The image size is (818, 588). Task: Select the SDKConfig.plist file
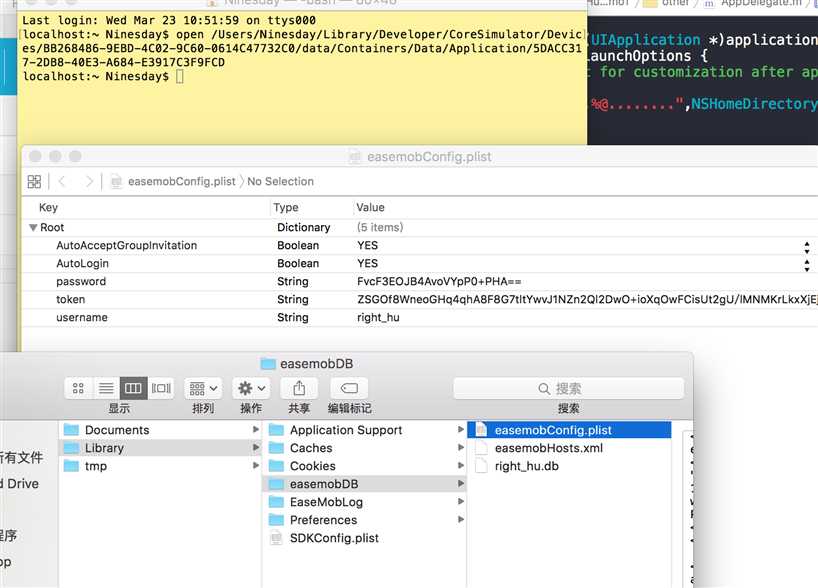pyautogui.click(x=365, y=538)
